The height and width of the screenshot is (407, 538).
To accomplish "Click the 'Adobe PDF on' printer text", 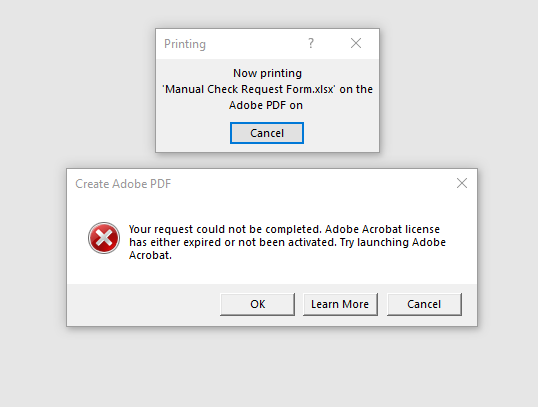I will click(x=266, y=105).
